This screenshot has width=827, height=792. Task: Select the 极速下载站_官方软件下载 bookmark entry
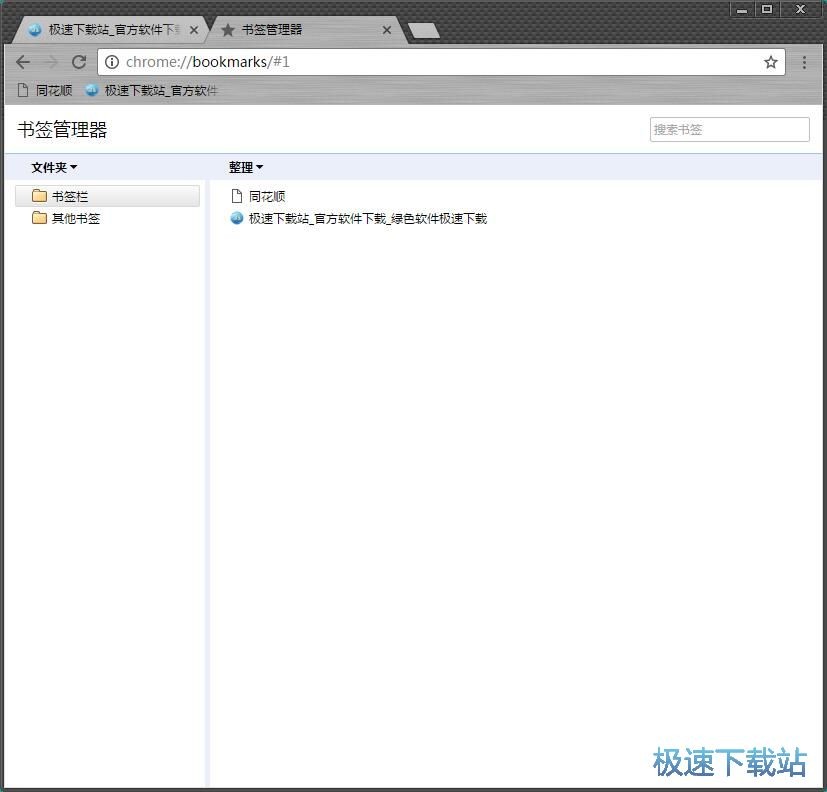click(x=359, y=218)
